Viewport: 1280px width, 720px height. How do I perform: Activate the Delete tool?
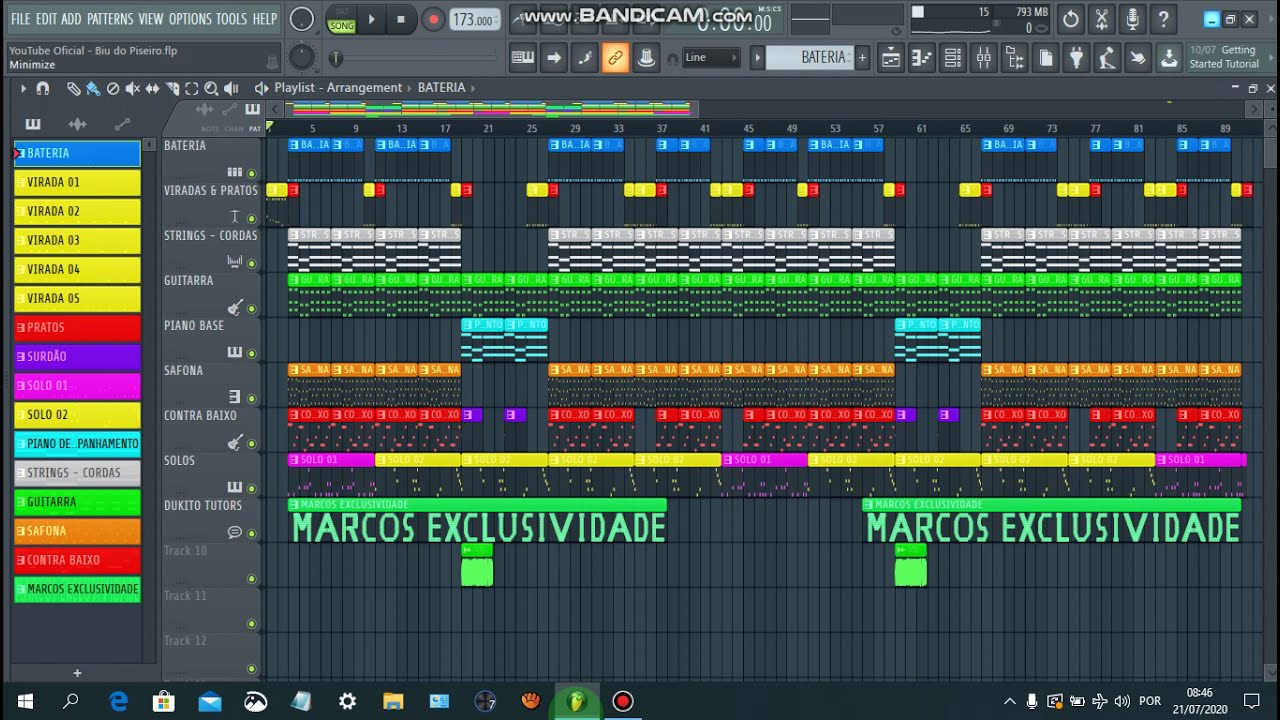coord(114,88)
